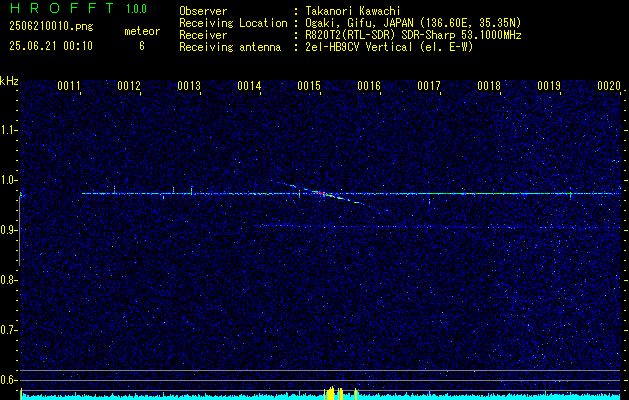Click the observer name Takanori Kawachi
Image resolution: width=629 pixels, height=400 pixels.
353,11
